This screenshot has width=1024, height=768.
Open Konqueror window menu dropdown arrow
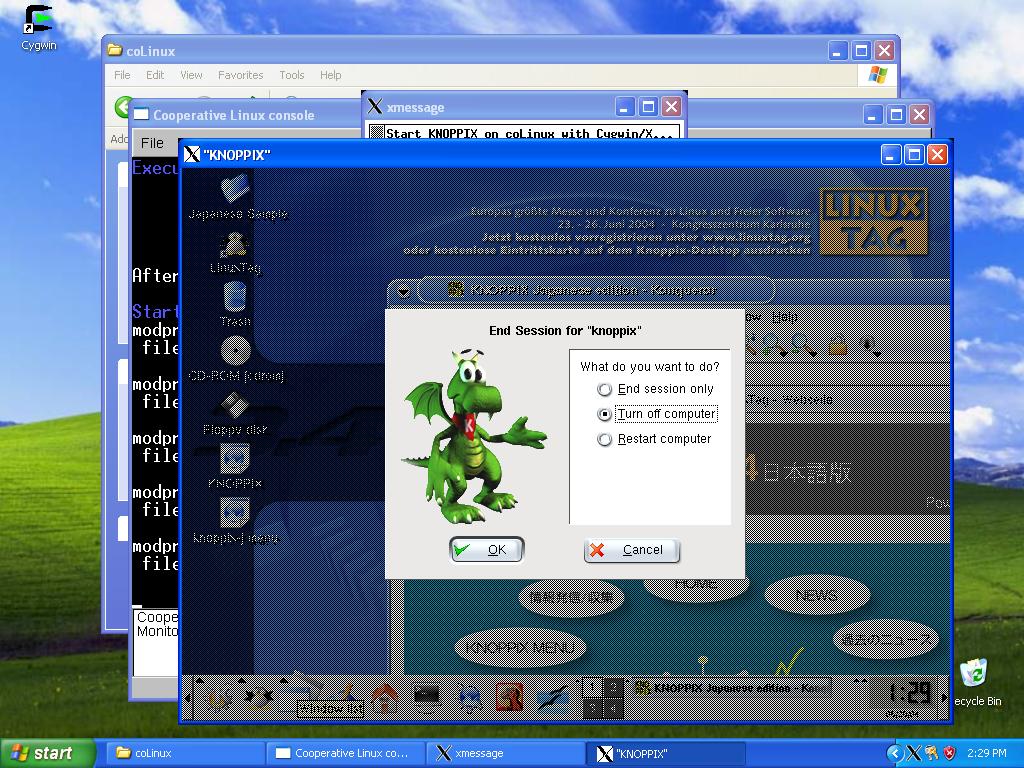coord(404,292)
